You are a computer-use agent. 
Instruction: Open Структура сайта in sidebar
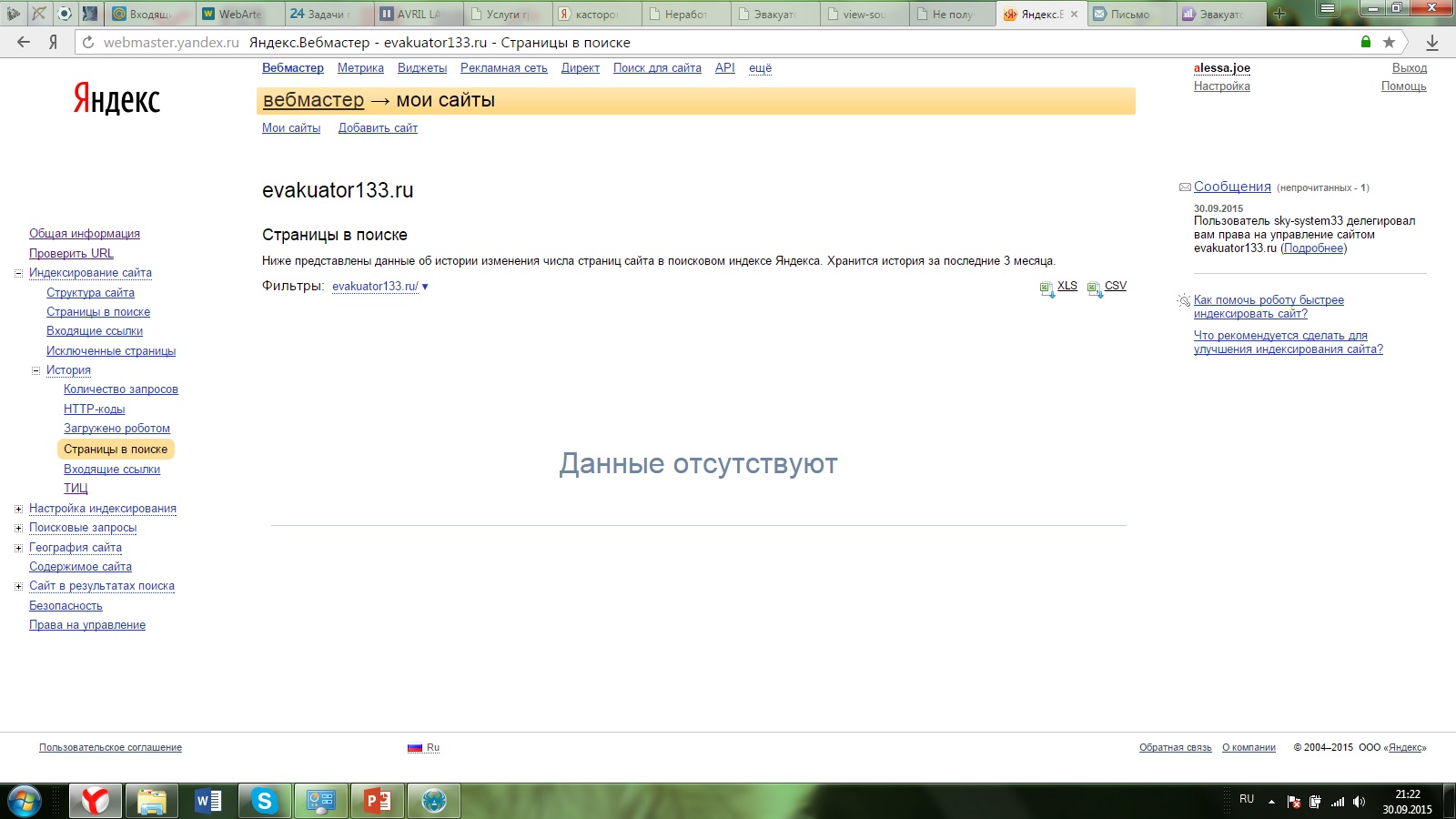[x=90, y=293]
